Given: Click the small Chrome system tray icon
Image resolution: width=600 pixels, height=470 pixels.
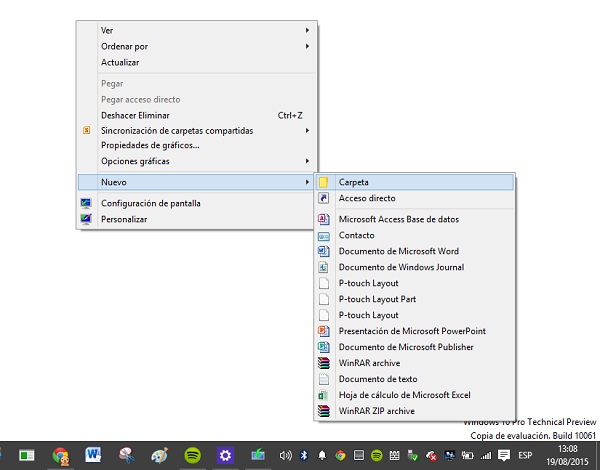Looking at the screenshot, I should click(x=340, y=455).
